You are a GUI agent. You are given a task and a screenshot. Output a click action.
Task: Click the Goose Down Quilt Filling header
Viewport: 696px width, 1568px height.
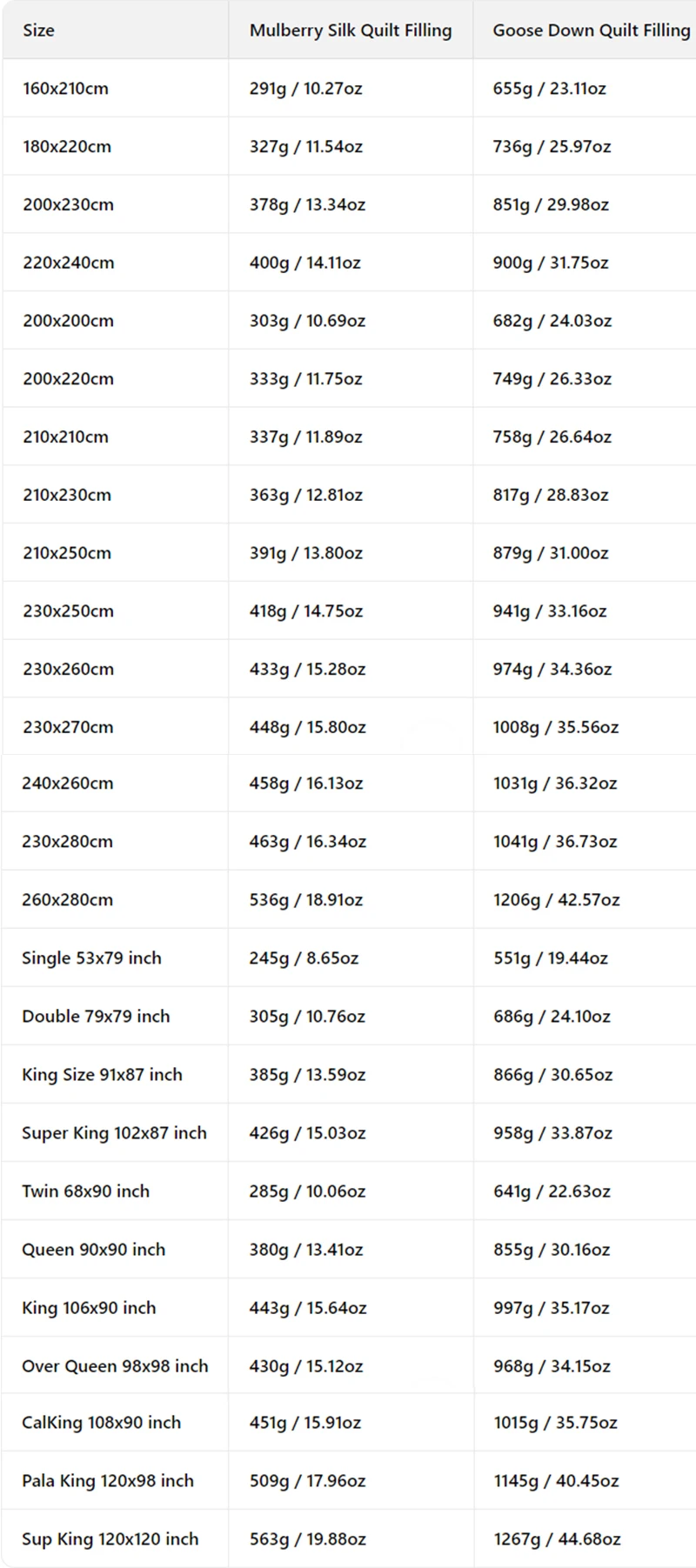click(x=591, y=30)
